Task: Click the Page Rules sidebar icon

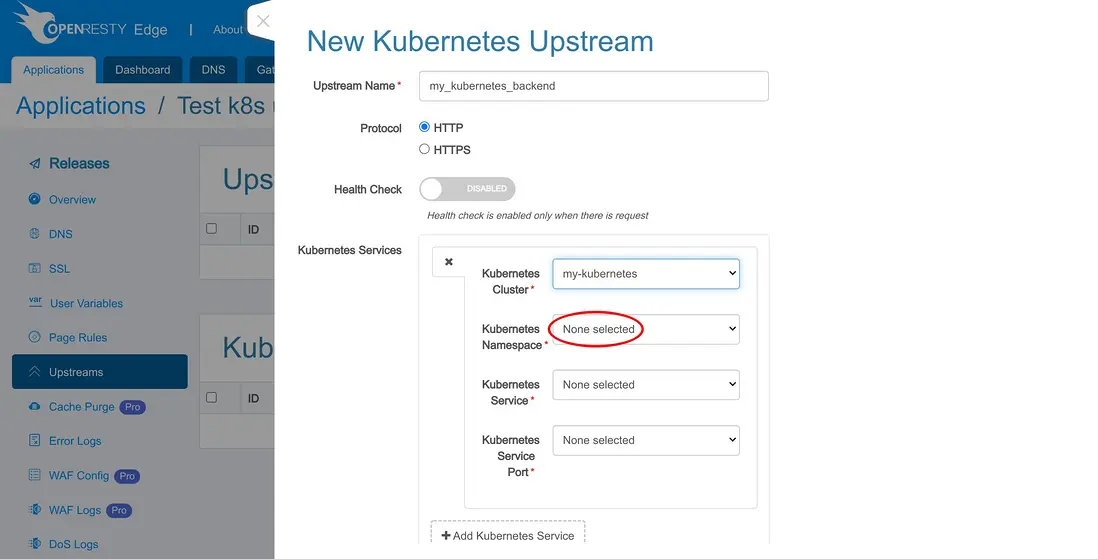Action: (x=35, y=337)
